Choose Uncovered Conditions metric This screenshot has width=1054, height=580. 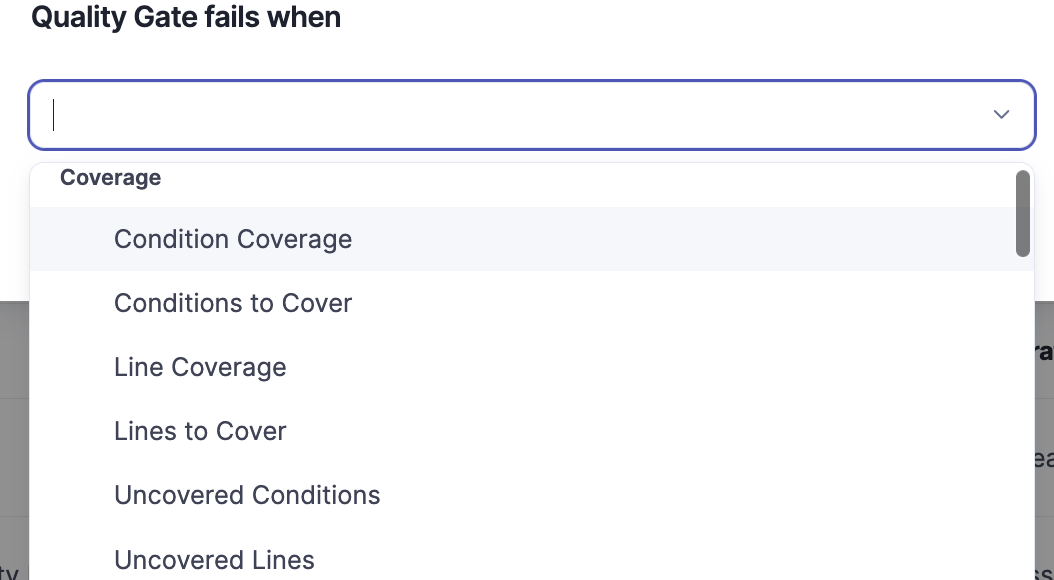click(247, 495)
